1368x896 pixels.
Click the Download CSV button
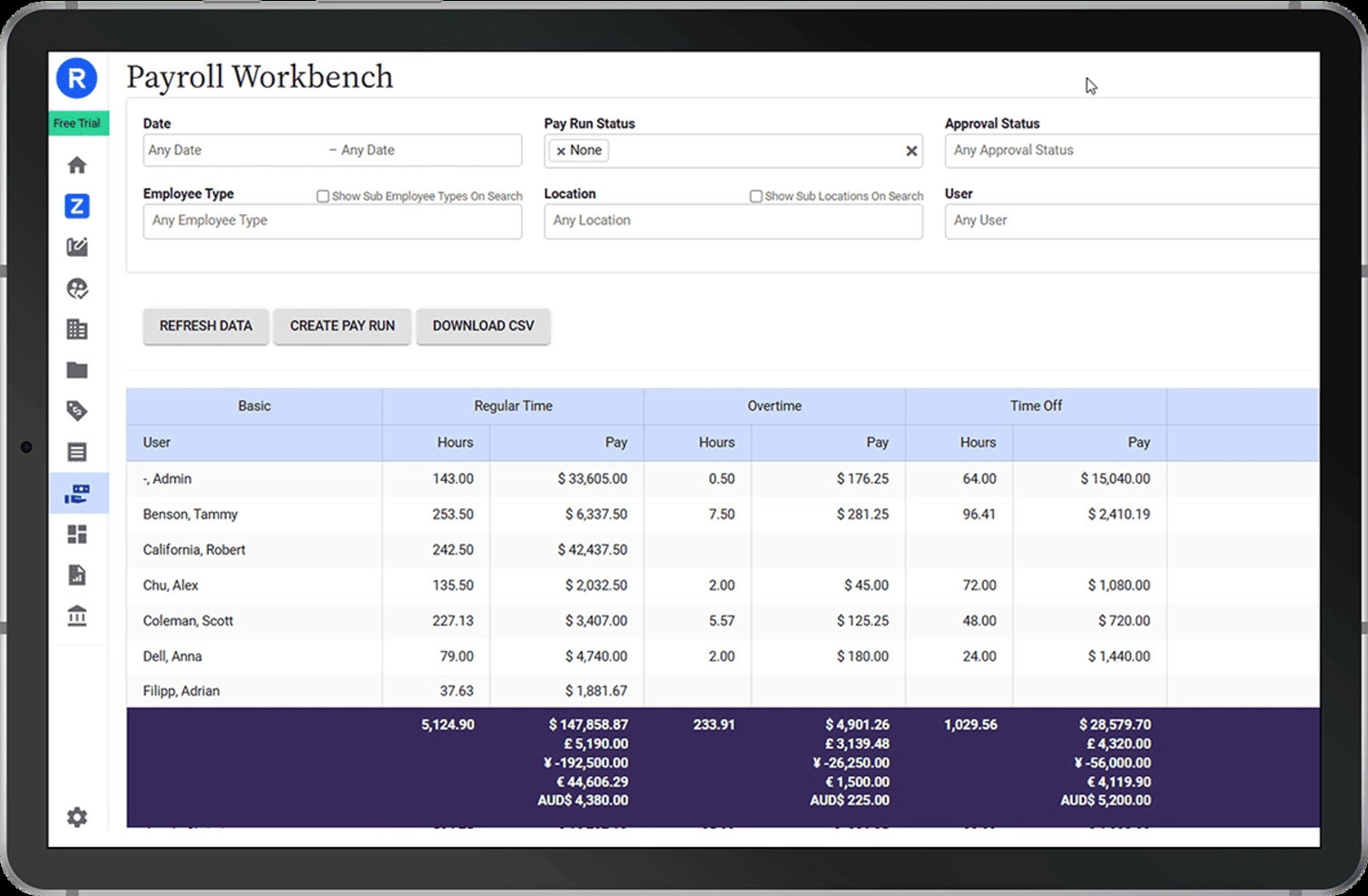pyautogui.click(x=483, y=326)
